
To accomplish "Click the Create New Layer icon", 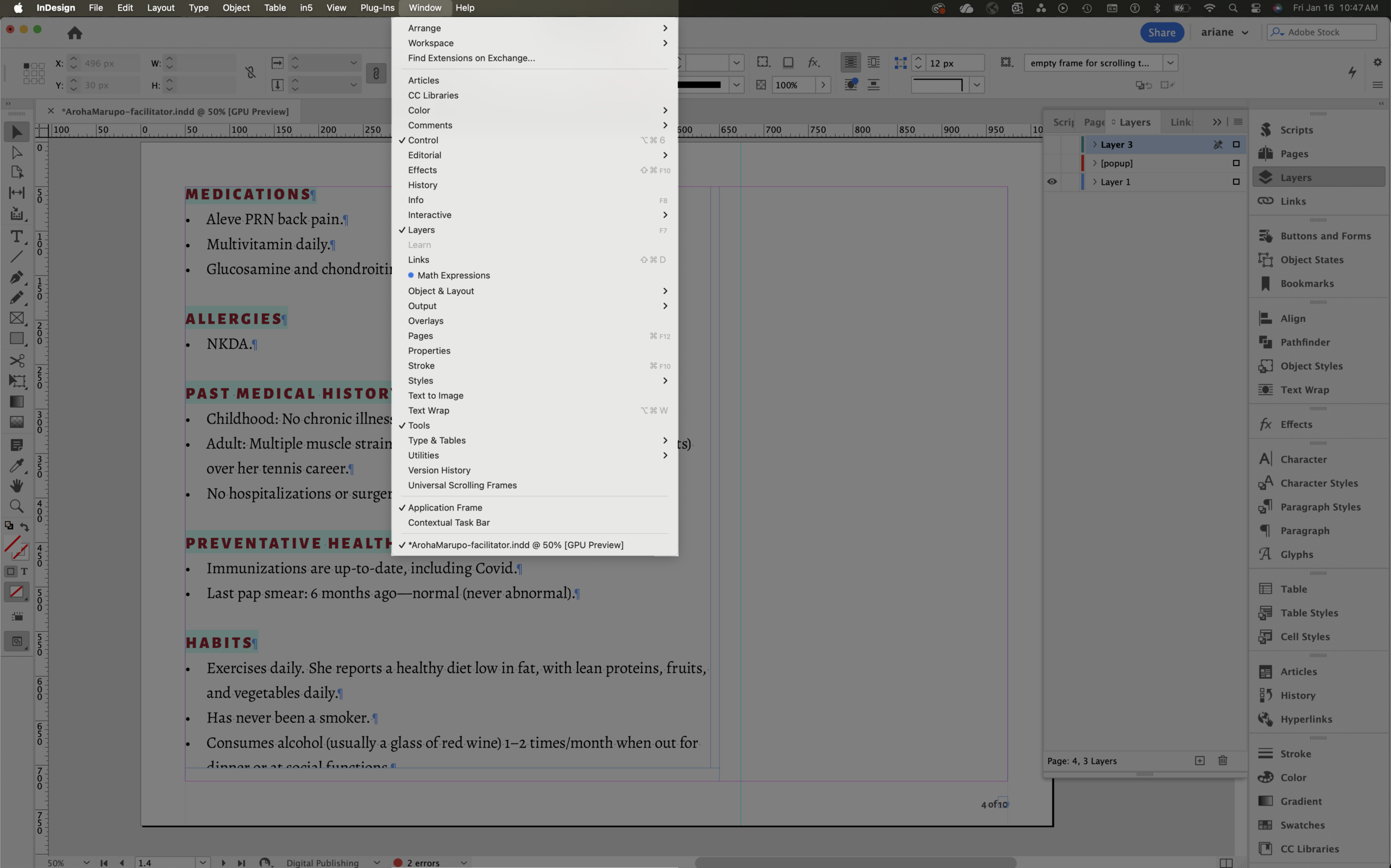I will (x=1199, y=760).
